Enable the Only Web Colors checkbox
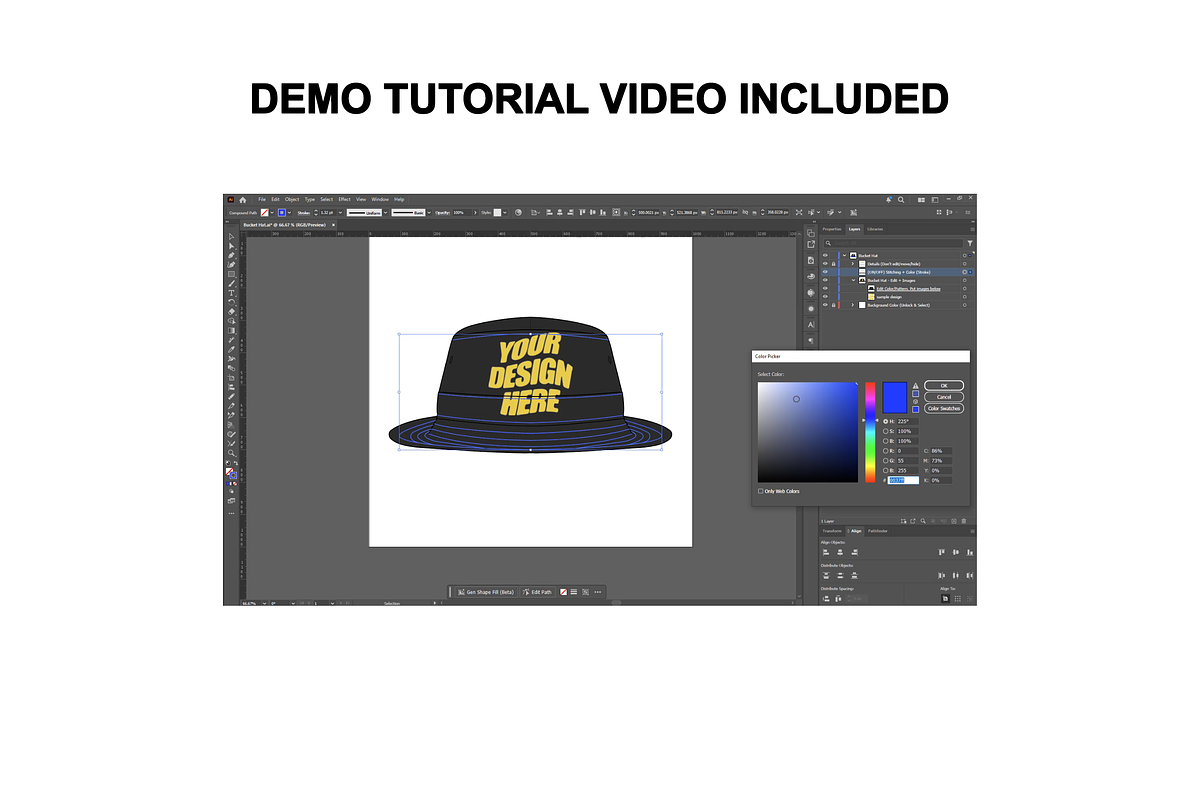The height and width of the screenshot is (800, 1200). pyautogui.click(x=760, y=491)
